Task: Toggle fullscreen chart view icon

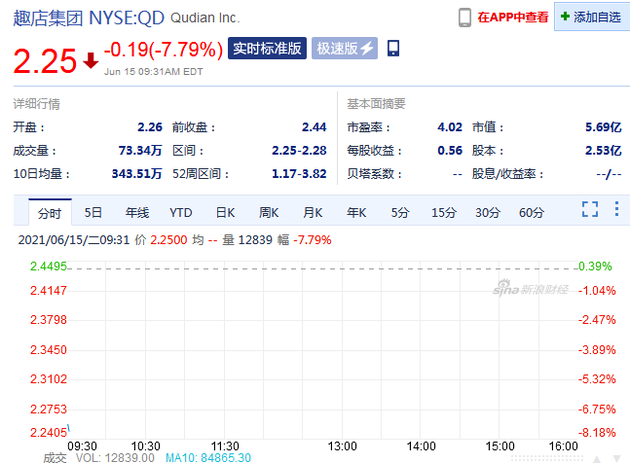Action: click(590, 210)
